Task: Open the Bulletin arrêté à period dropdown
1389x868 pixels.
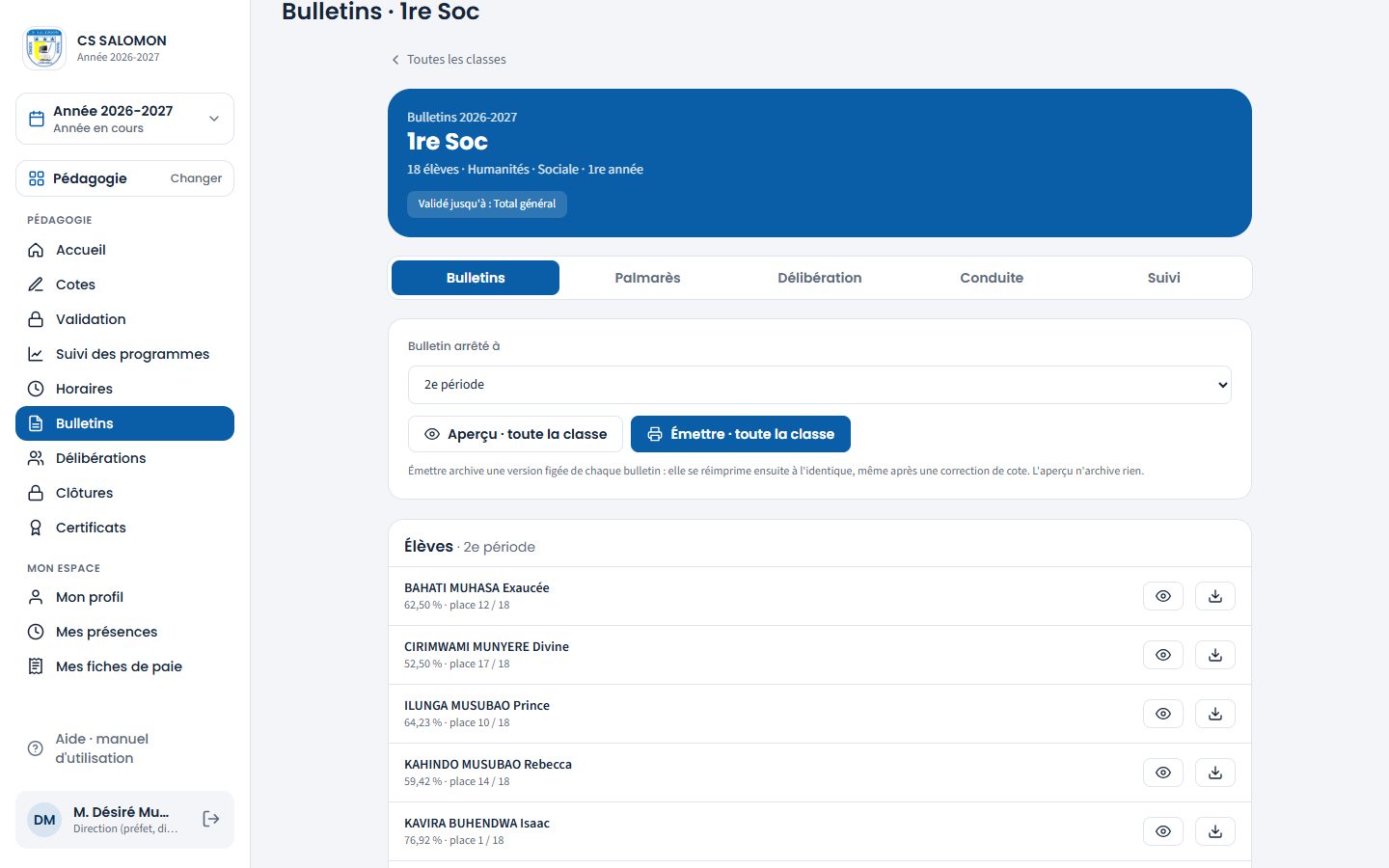Action: point(820,385)
